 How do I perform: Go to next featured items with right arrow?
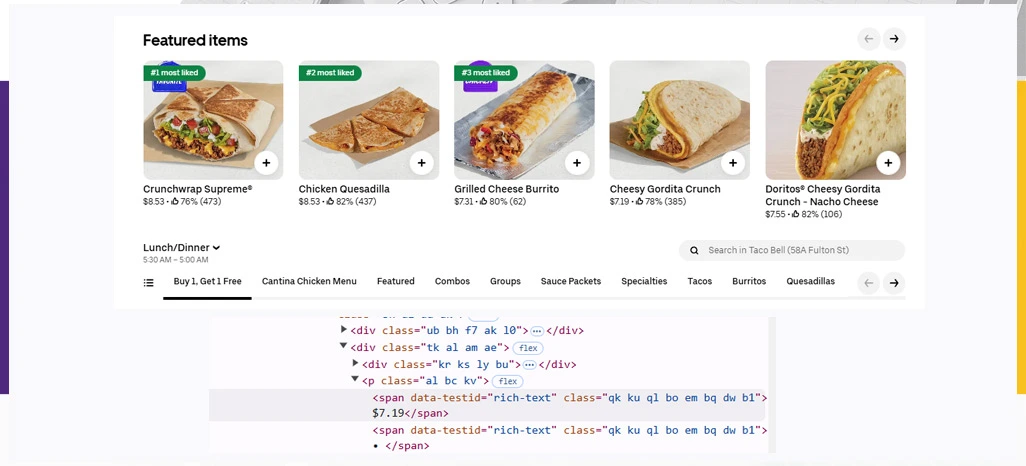(894, 39)
